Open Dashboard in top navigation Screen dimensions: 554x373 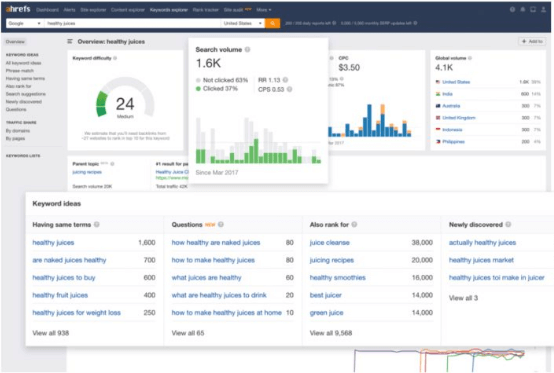(47, 10)
